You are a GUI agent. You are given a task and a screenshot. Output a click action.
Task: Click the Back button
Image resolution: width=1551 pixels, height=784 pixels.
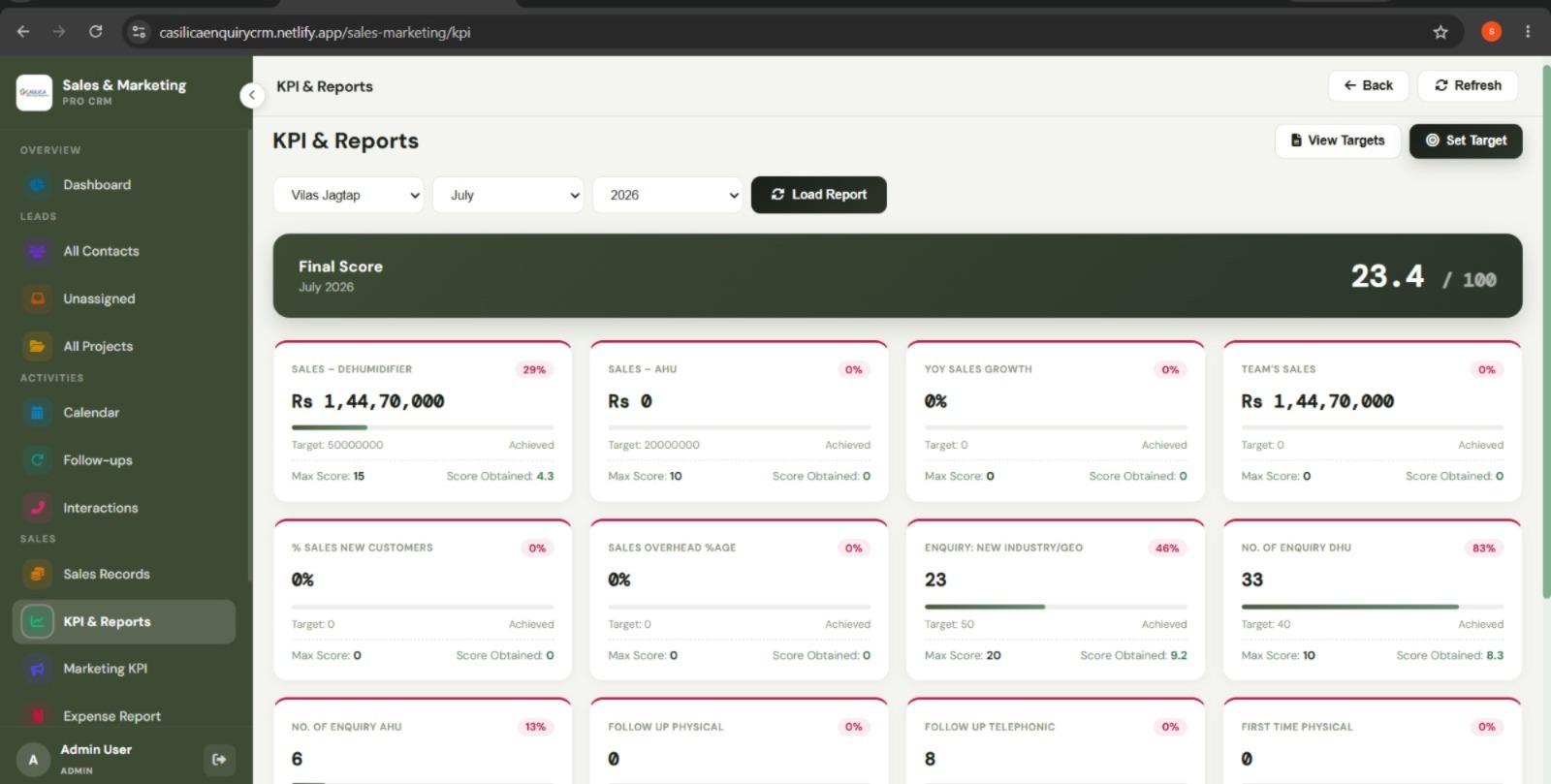pyautogui.click(x=1368, y=85)
